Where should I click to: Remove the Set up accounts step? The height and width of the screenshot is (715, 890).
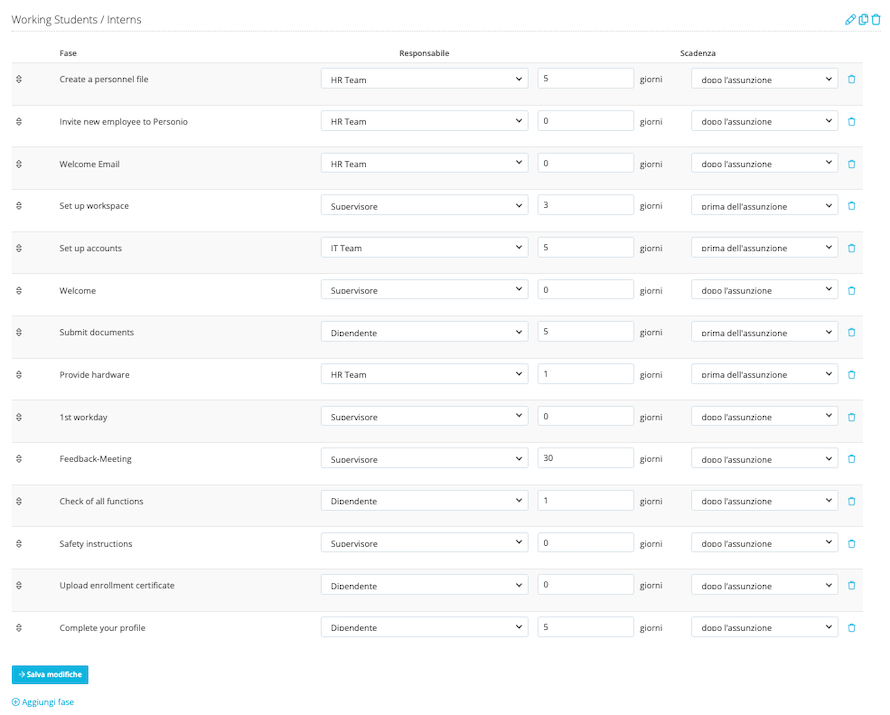(x=852, y=248)
